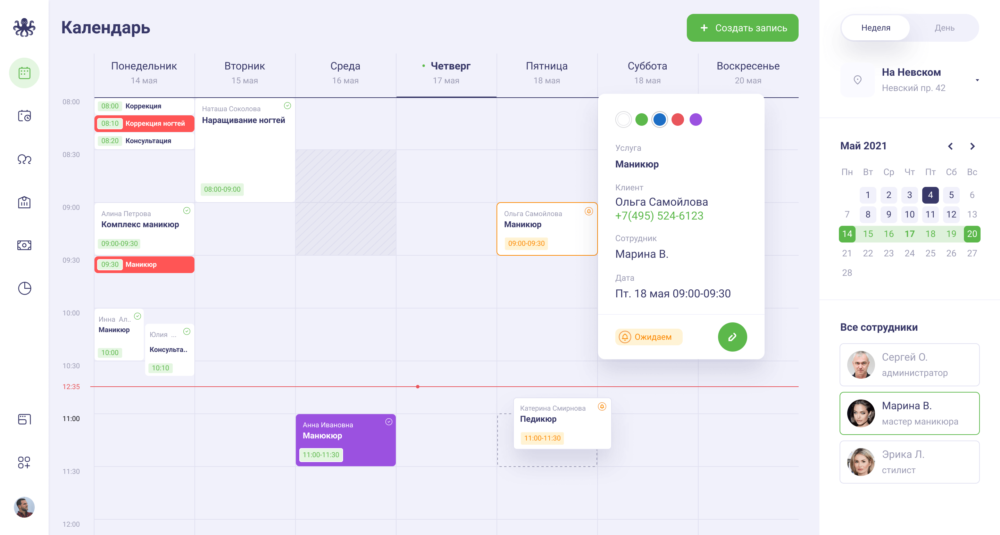Open the card window sidebar icon

(24, 419)
